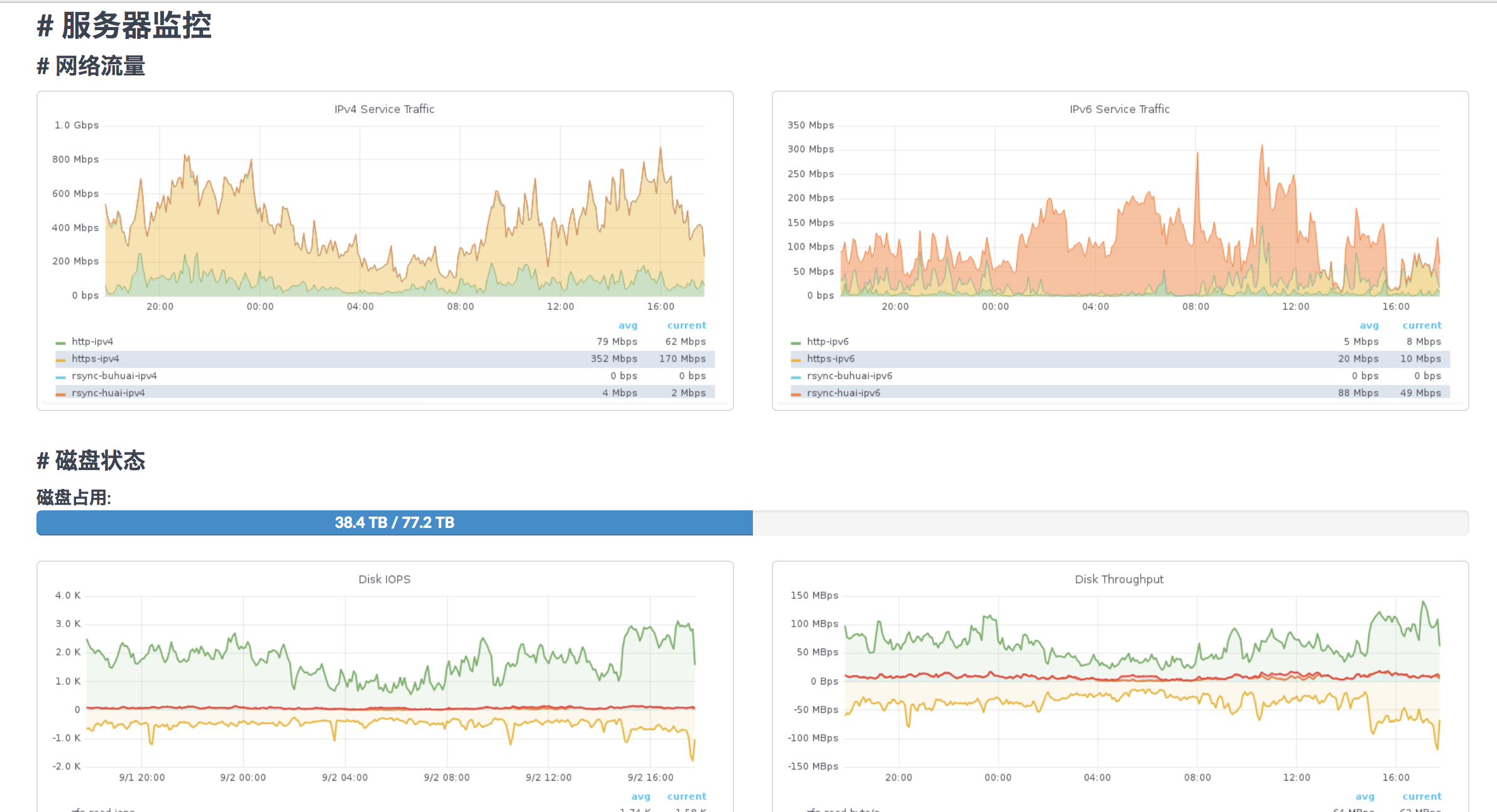The image size is (1497, 812).
Task: Sort Disk Throughput legend by current
Action: pos(1422,796)
